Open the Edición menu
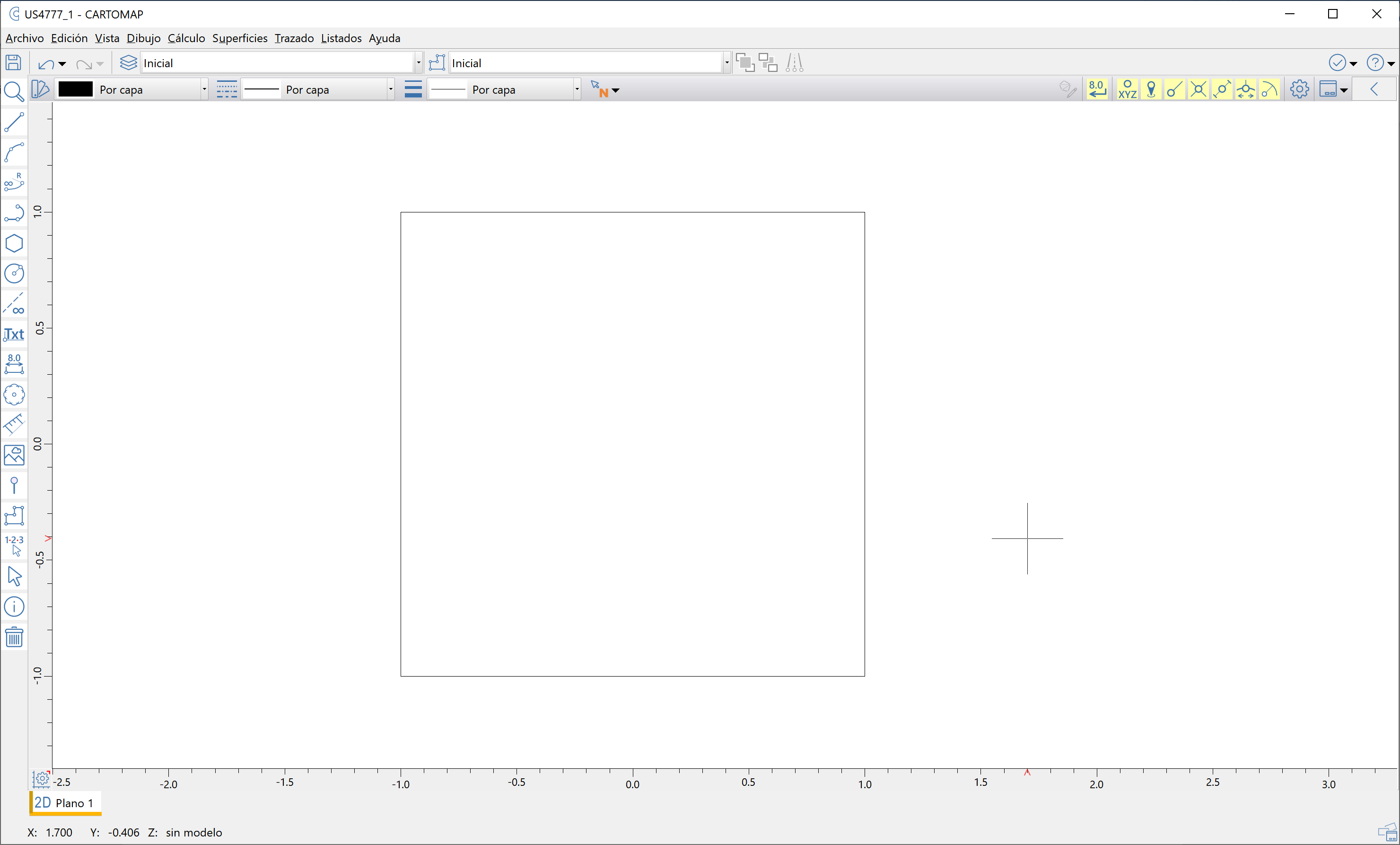Viewport: 1400px width, 845px height. coord(70,38)
